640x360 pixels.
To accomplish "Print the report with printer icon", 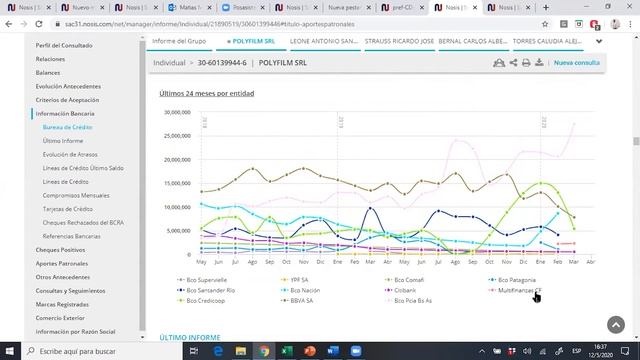I will (526, 63).
